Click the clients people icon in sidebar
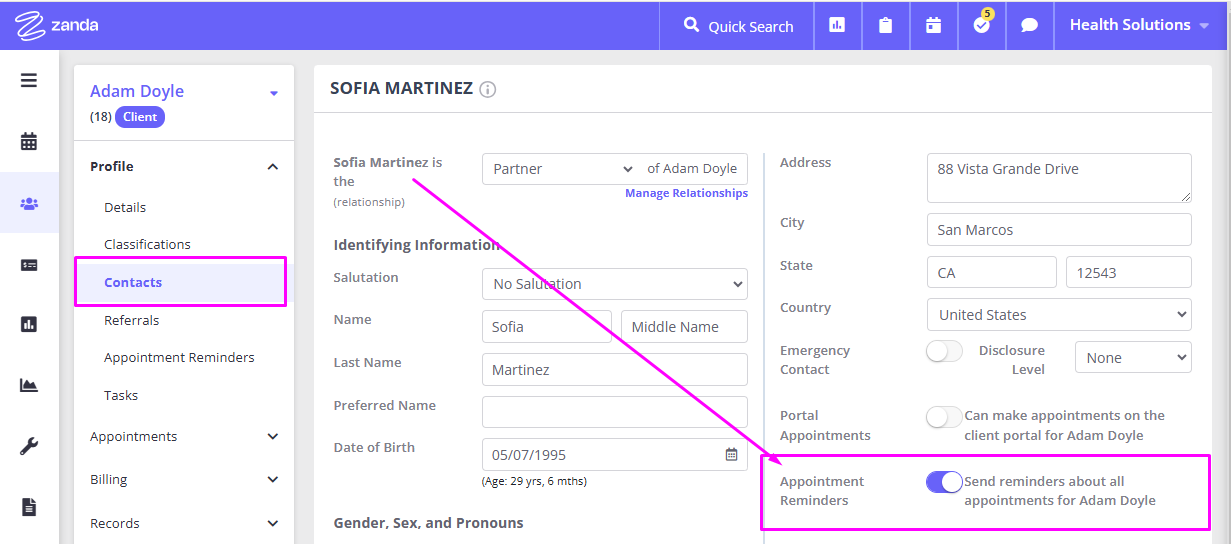This screenshot has height=544, width=1231. click(29, 203)
